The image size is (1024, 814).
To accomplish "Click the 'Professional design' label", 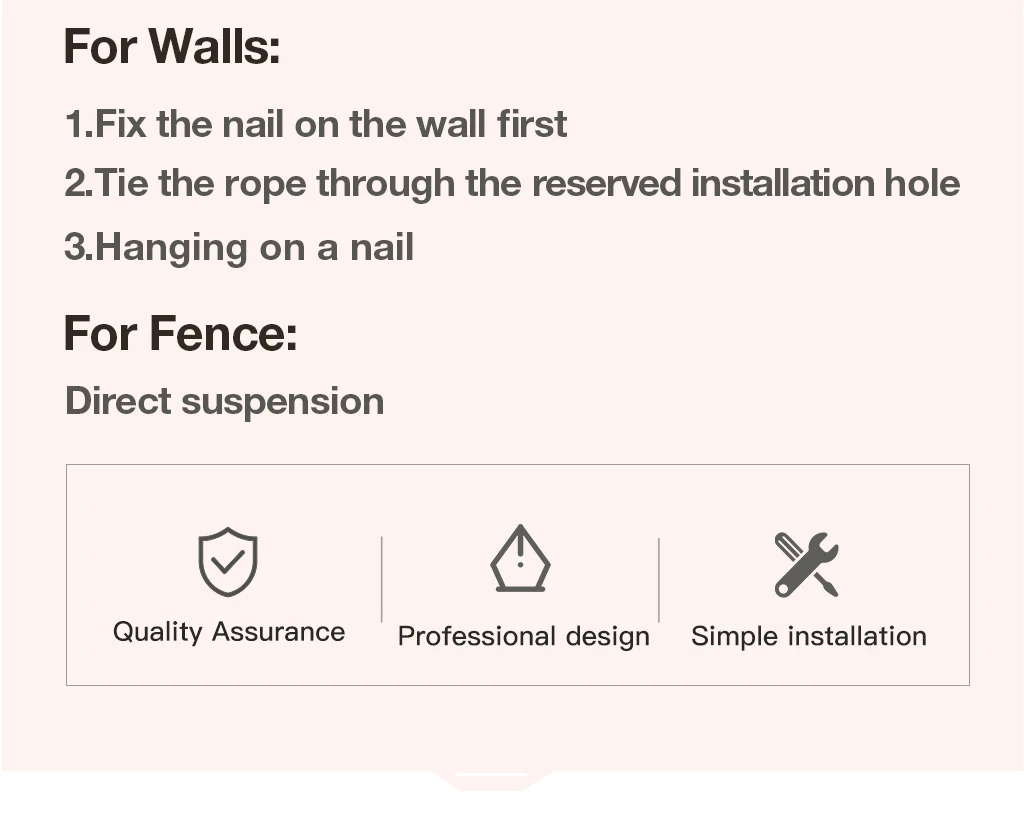I will click(x=523, y=637).
